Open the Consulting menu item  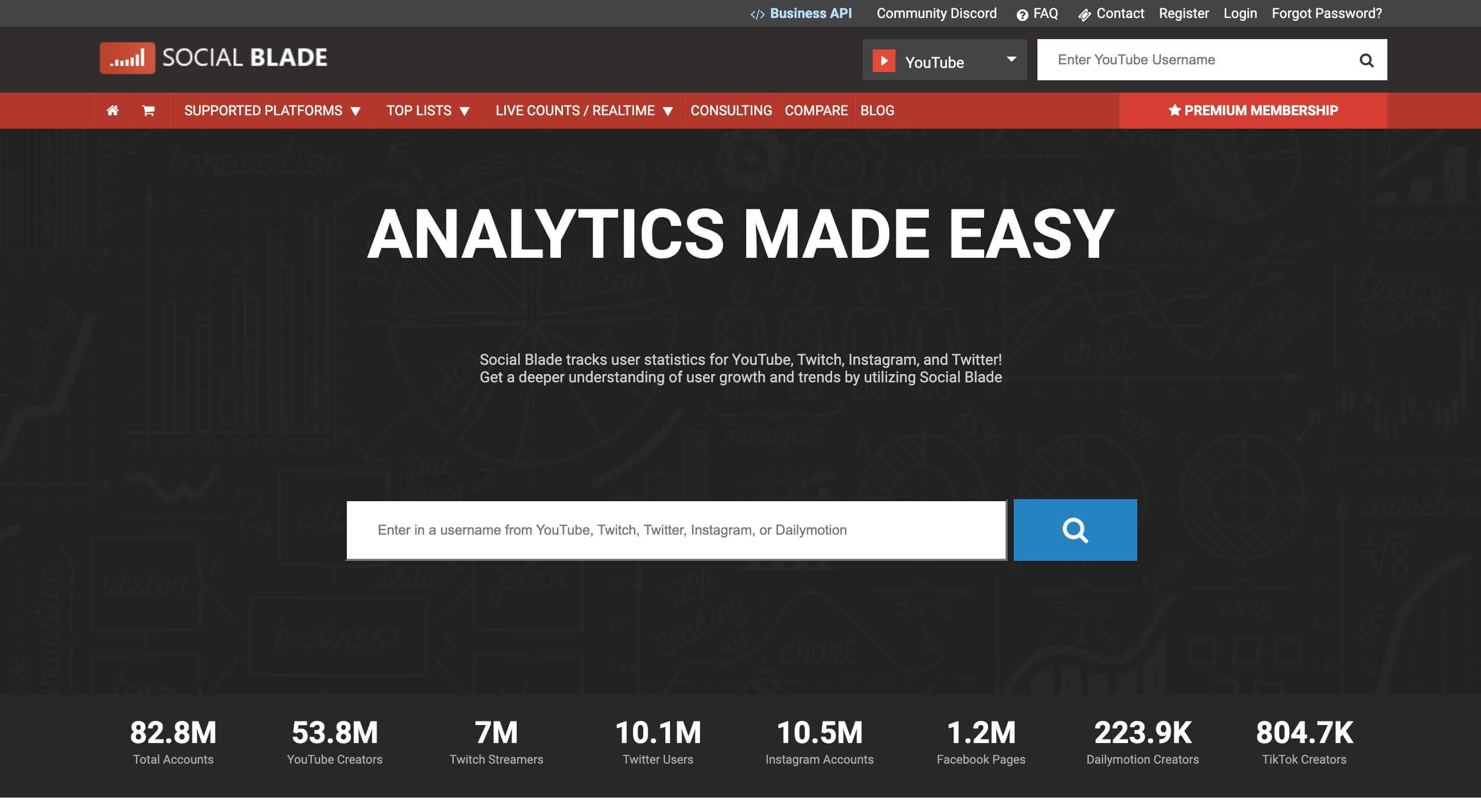(x=731, y=111)
